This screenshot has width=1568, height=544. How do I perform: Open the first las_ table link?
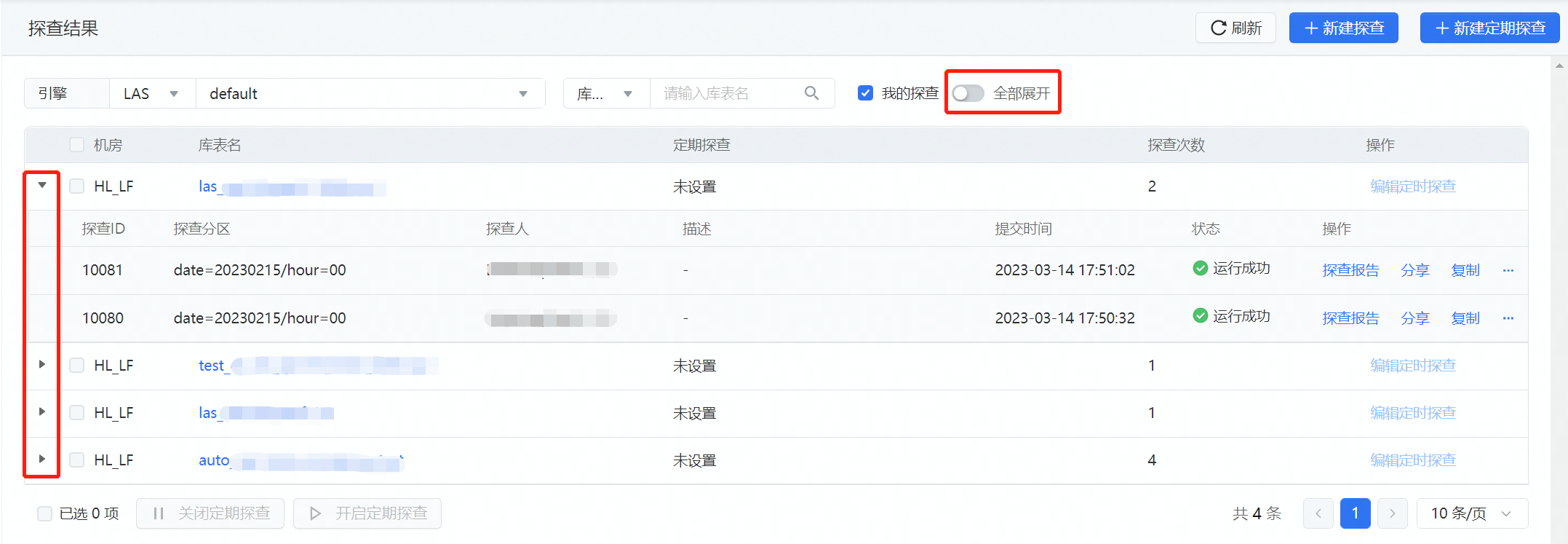coord(292,187)
